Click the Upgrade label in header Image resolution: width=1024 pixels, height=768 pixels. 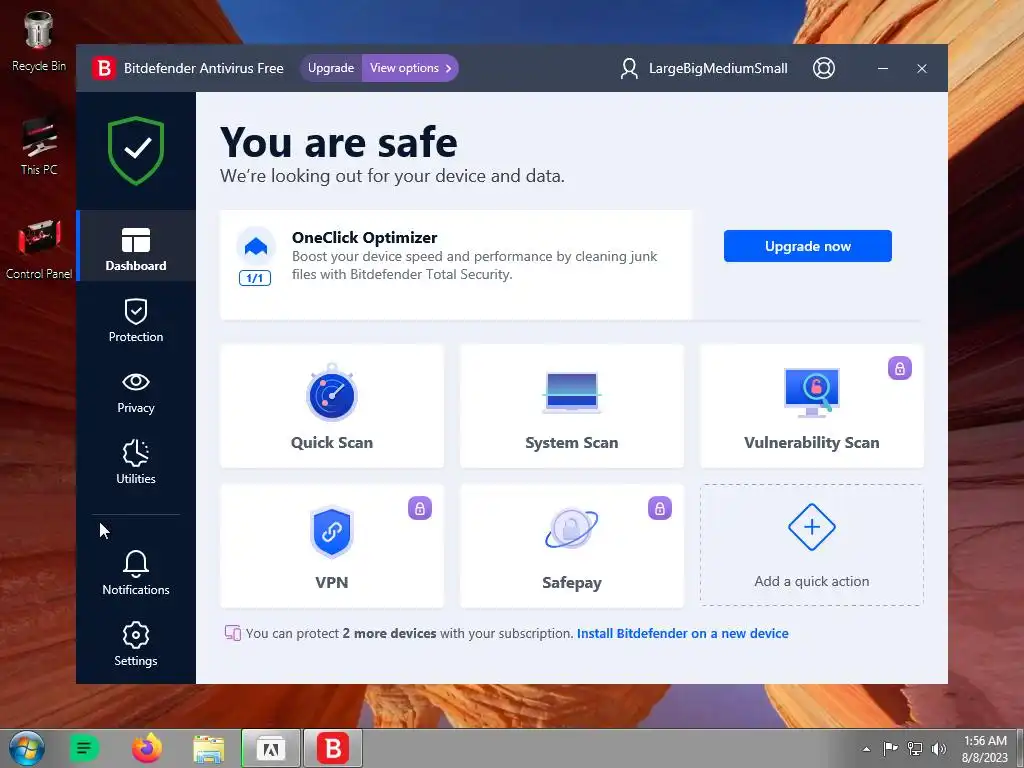[x=331, y=68]
